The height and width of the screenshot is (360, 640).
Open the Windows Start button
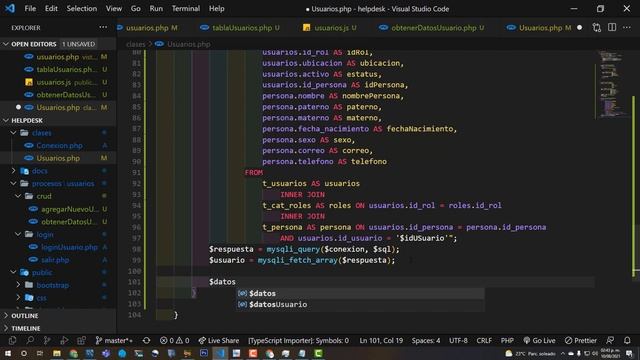pos(8,353)
